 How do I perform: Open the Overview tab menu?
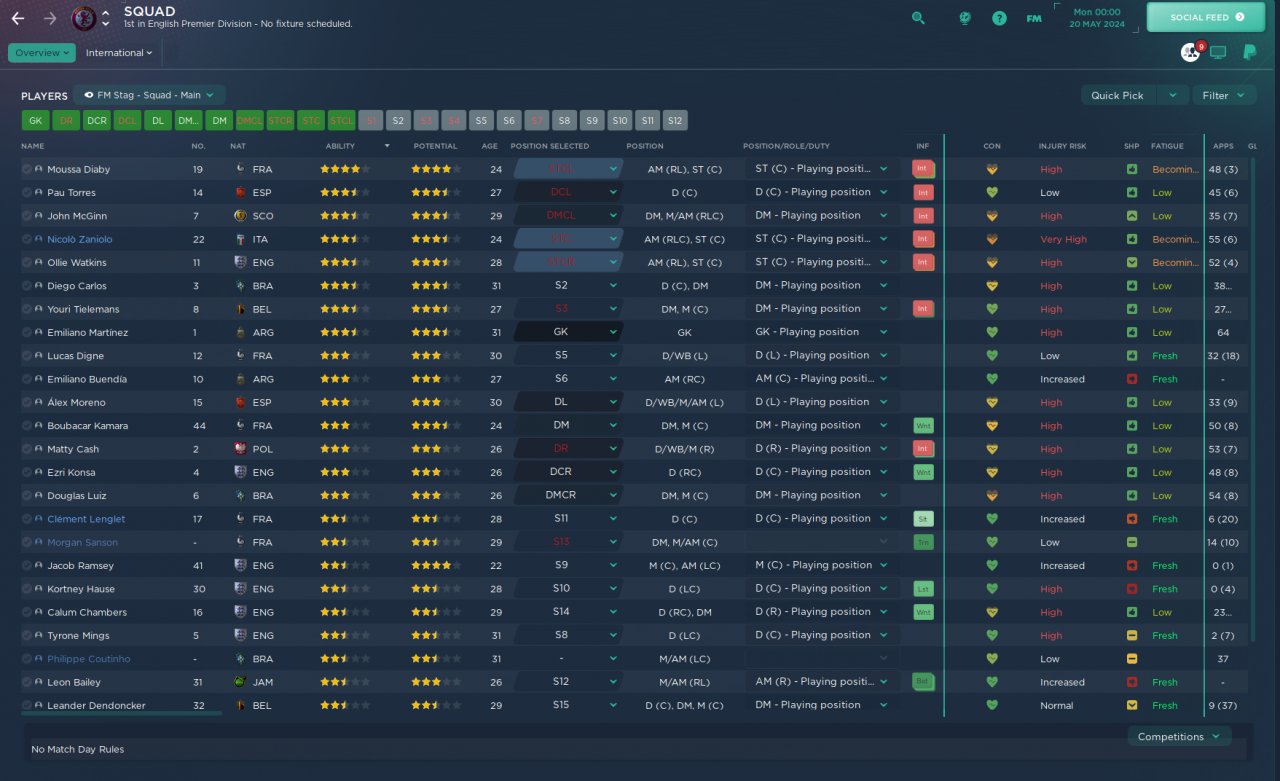[x=42, y=53]
